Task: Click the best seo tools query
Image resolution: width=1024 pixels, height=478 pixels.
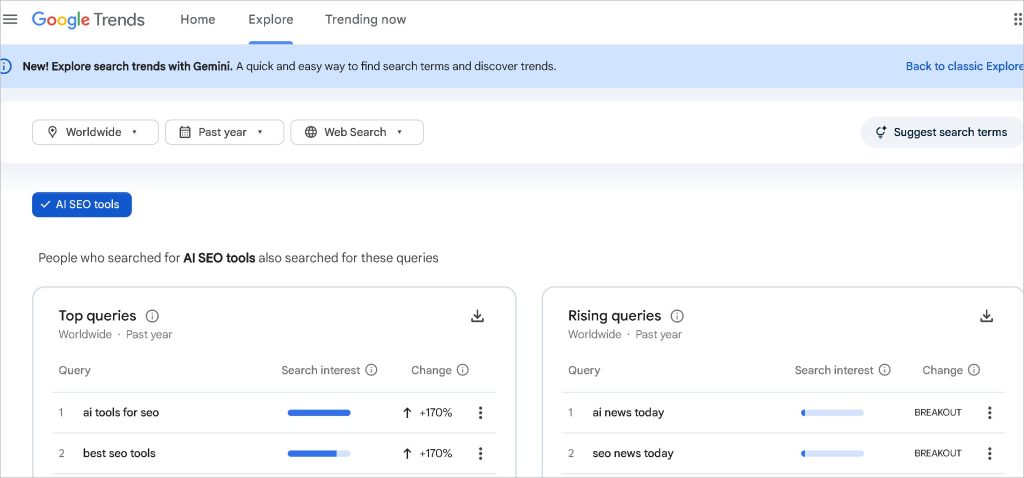Action: (119, 453)
